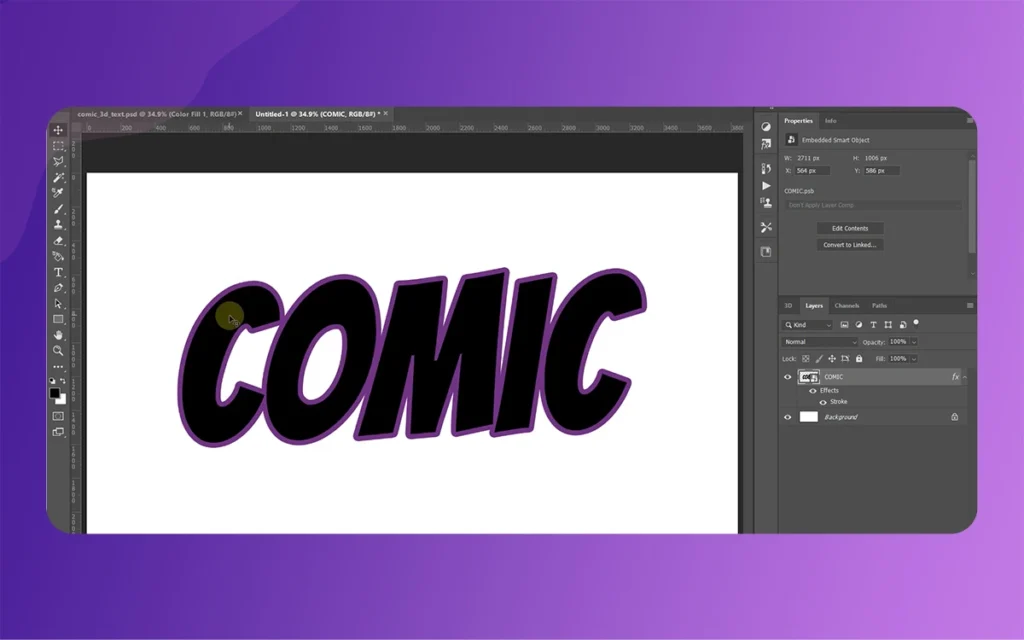Open the Fill slider dropdown arrow
Image resolution: width=1024 pixels, height=640 pixels.
pos(914,359)
